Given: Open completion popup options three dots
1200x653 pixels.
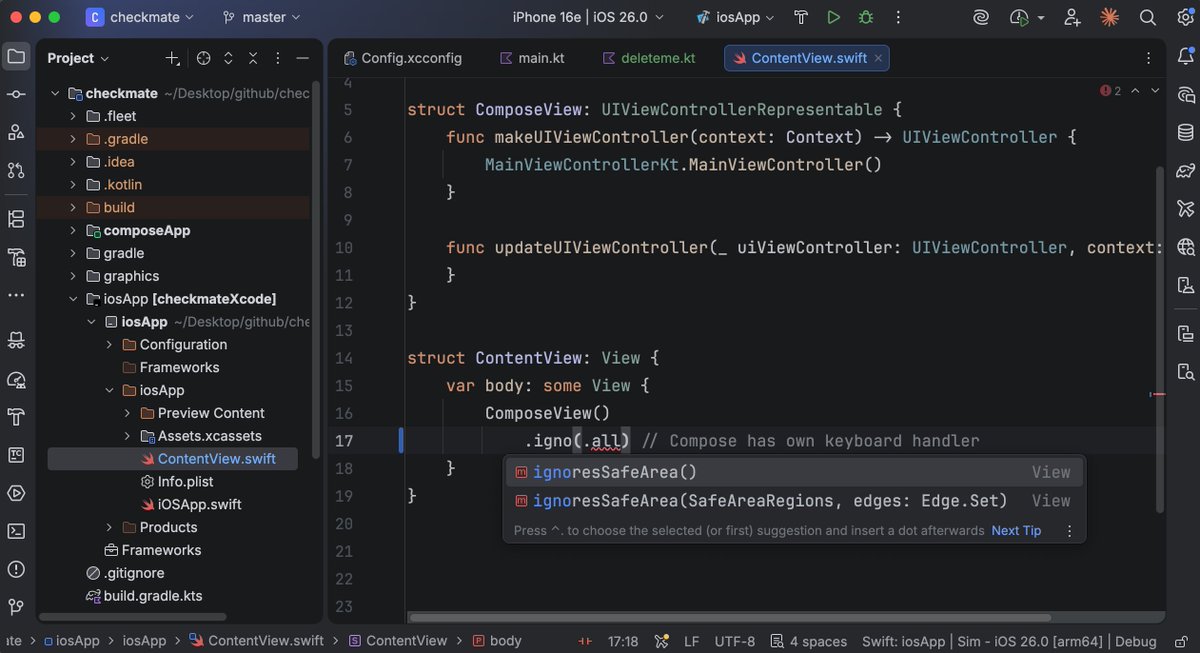Looking at the screenshot, I should click(1068, 531).
